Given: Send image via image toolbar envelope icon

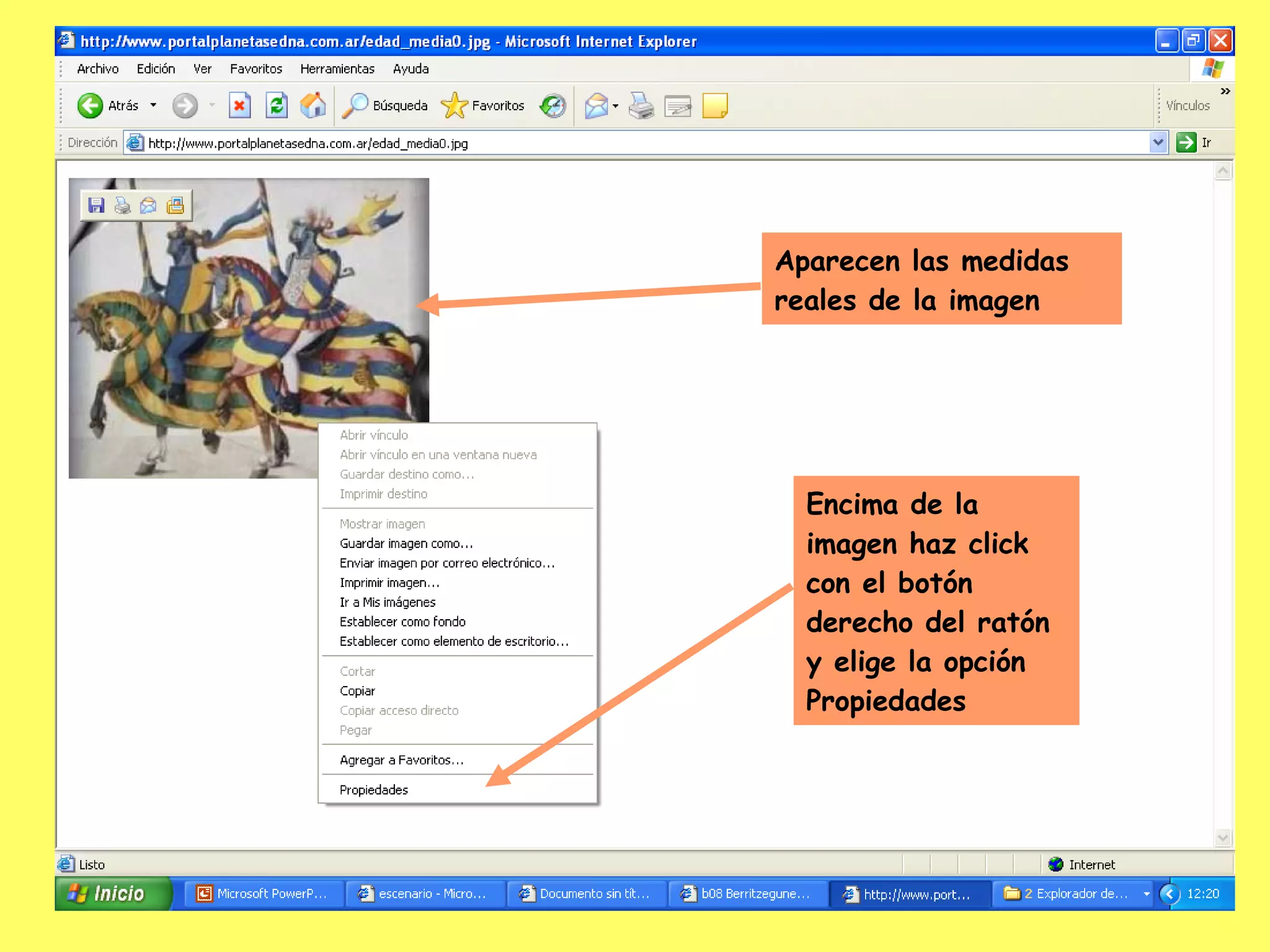Looking at the screenshot, I should [148, 205].
